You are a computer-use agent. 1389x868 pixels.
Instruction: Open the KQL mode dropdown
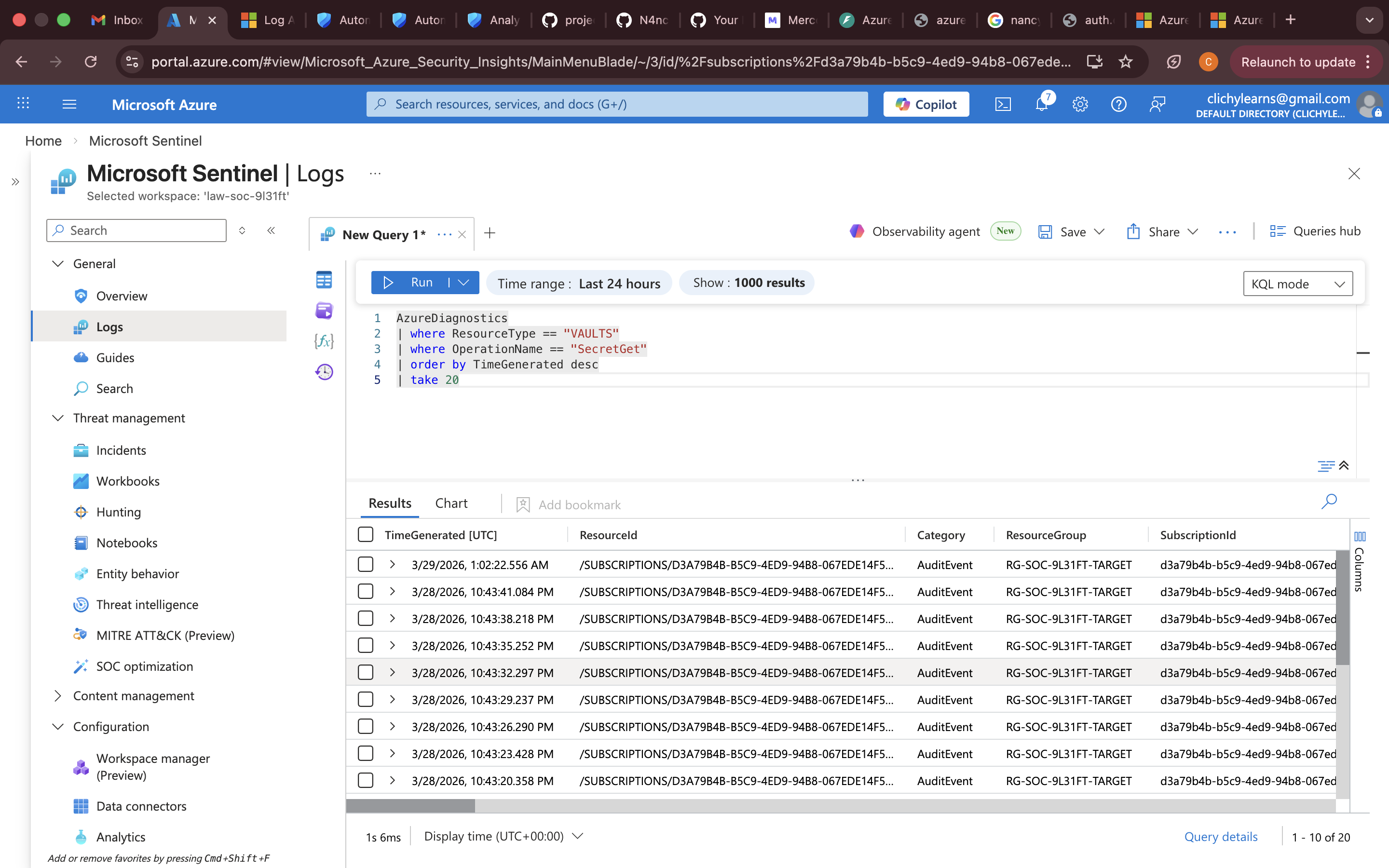(1297, 284)
